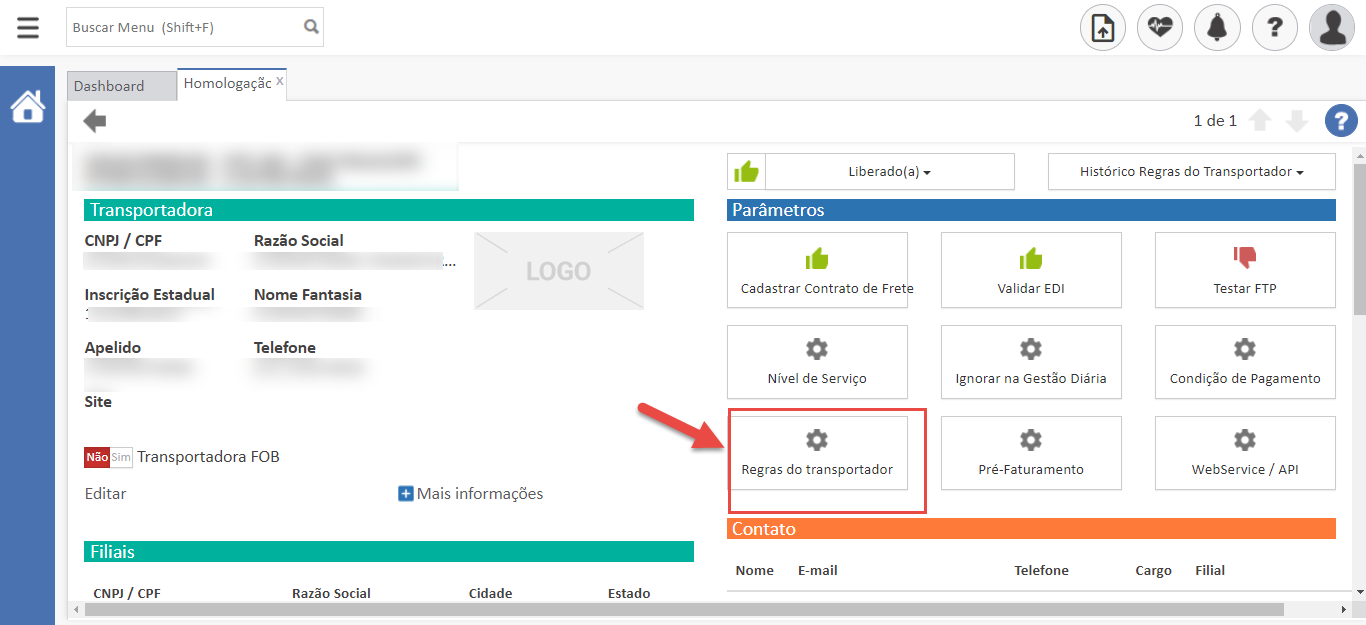Image resolution: width=1366 pixels, height=625 pixels.
Task: Click the blue help circle icon
Action: pyautogui.click(x=1340, y=121)
